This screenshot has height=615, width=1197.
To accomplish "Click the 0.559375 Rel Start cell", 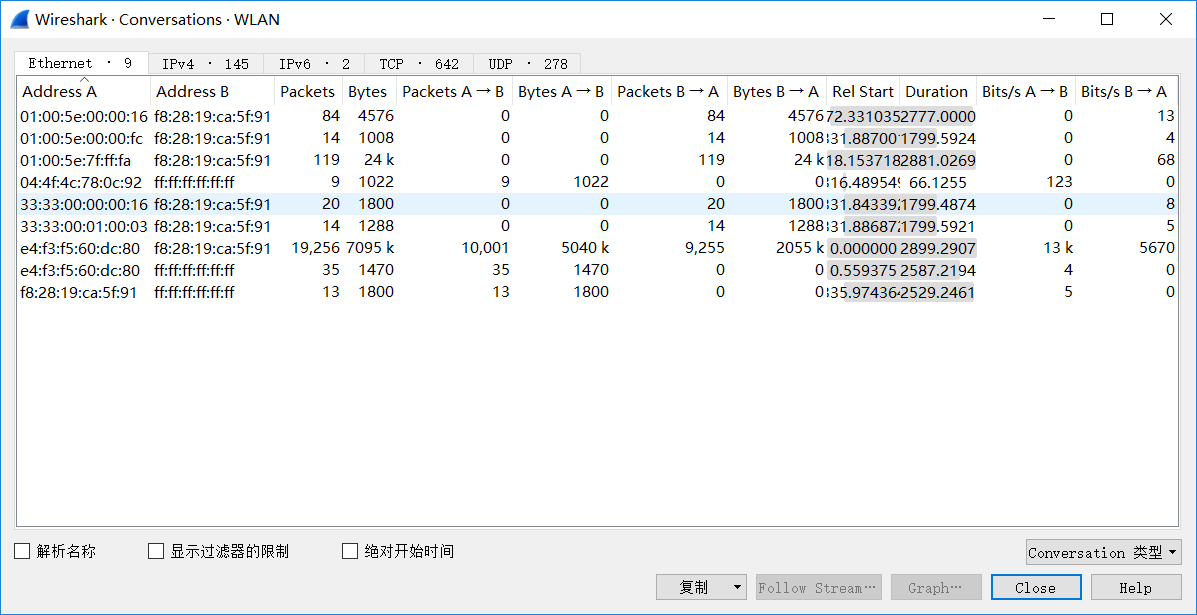I will click(x=863, y=270).
